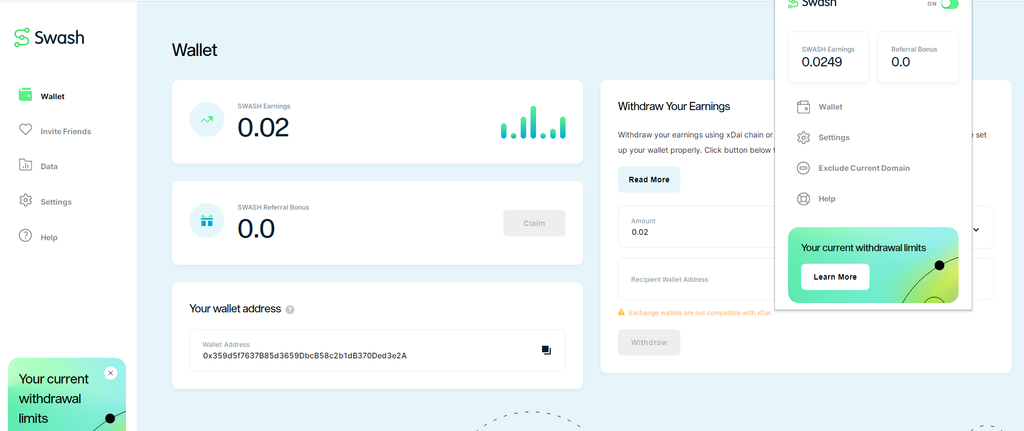
Task: Click the Swash logo in sidebar
Action: tap(49, 37)
